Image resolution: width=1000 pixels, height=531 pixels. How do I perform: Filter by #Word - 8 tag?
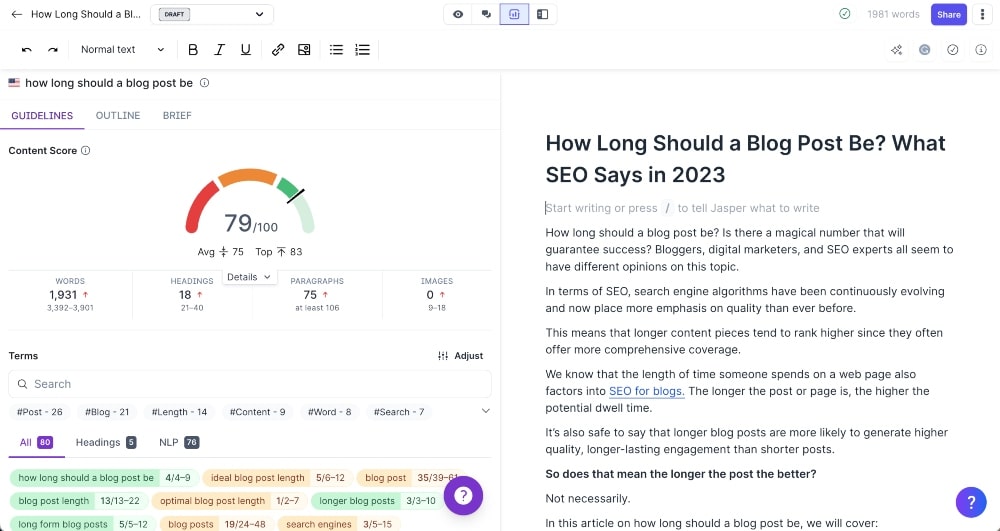[330, 412]
